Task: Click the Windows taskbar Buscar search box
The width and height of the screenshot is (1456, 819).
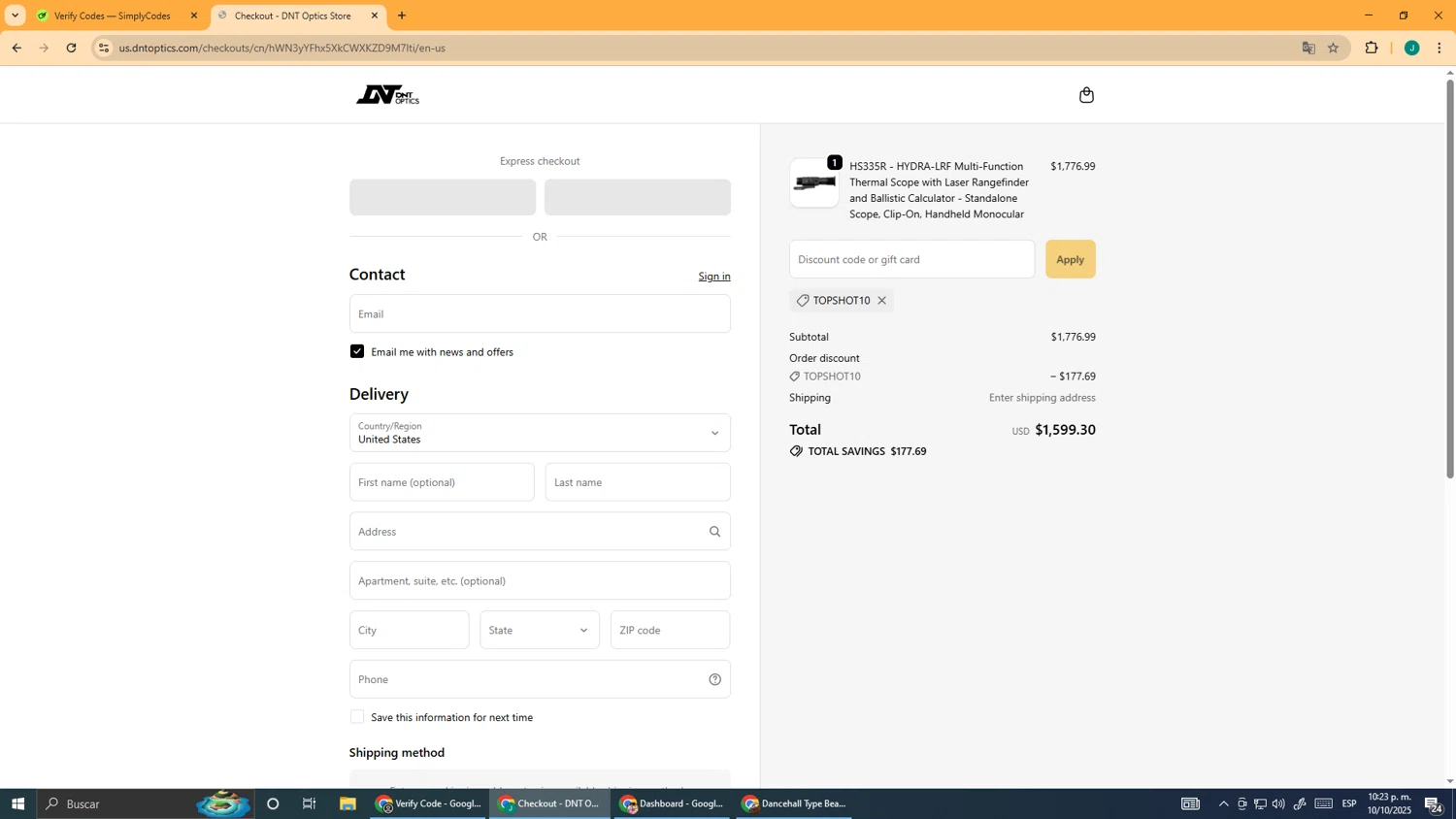Action: [x=146, y=803]
